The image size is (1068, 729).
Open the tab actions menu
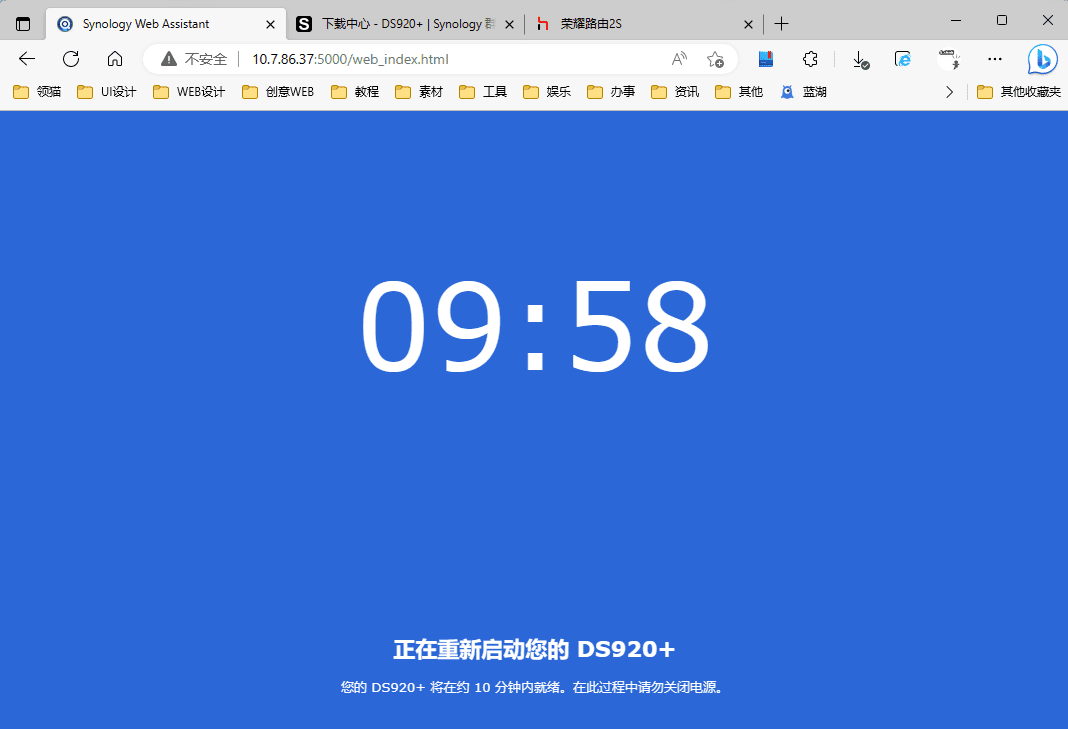click(23, 23)
